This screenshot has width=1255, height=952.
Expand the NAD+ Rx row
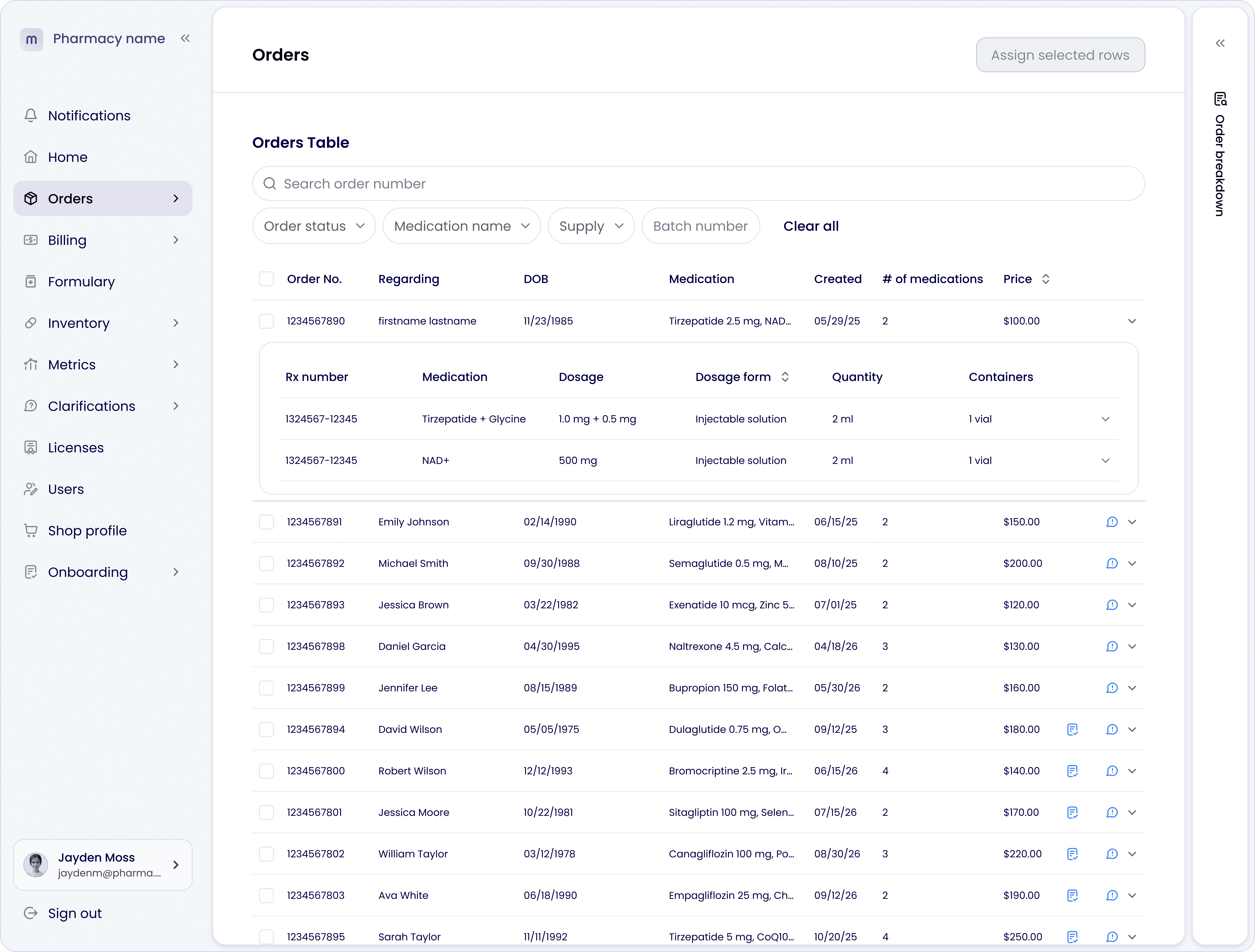pyautogui.click(x=1105, y=461)
